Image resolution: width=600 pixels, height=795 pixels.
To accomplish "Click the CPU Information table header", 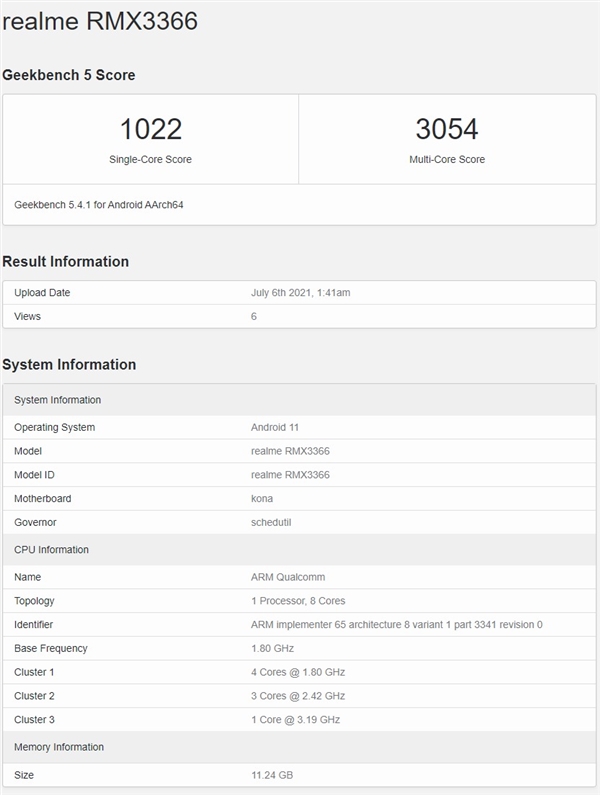I will coord(51,550).
